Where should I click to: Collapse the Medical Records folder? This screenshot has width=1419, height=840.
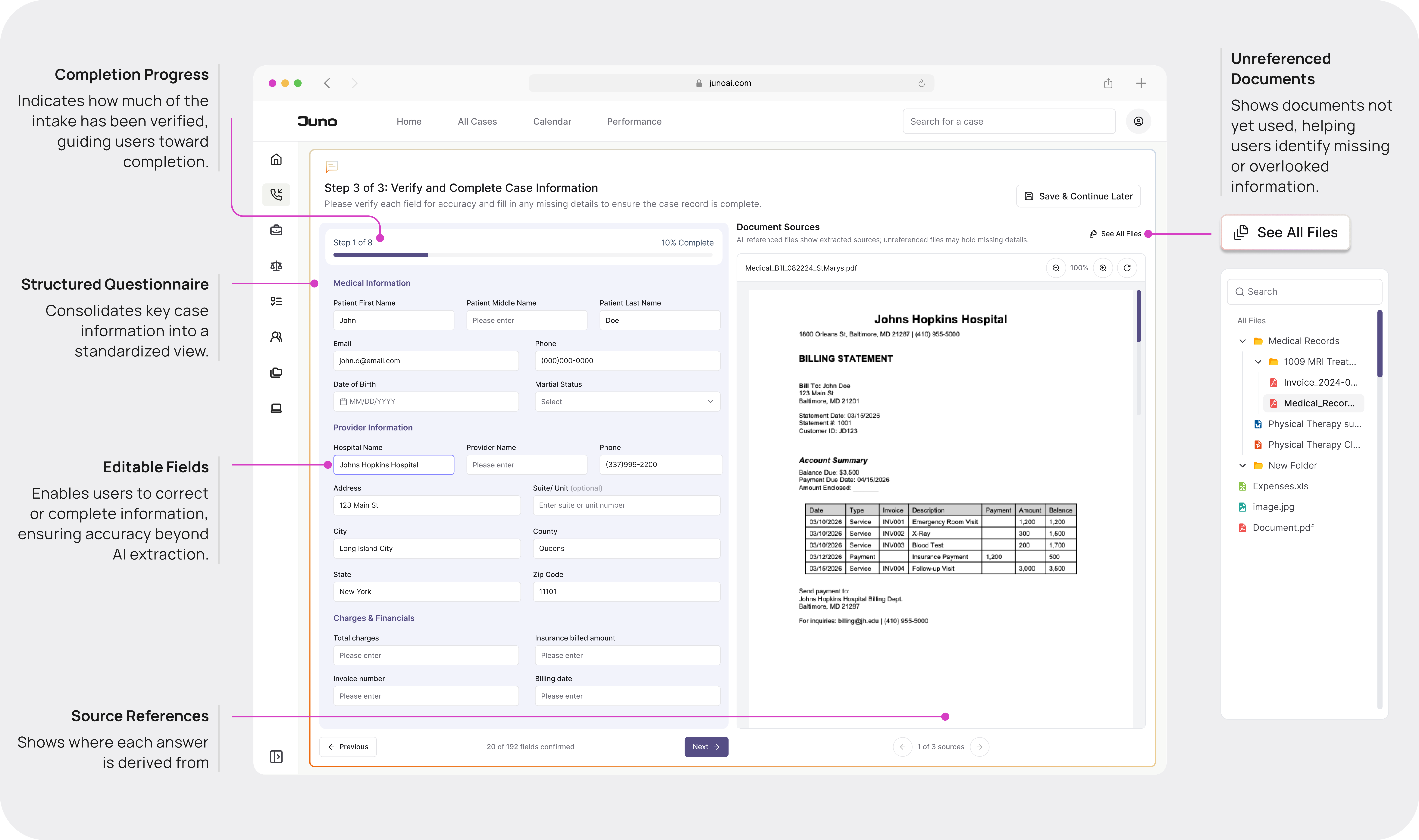1242,341
